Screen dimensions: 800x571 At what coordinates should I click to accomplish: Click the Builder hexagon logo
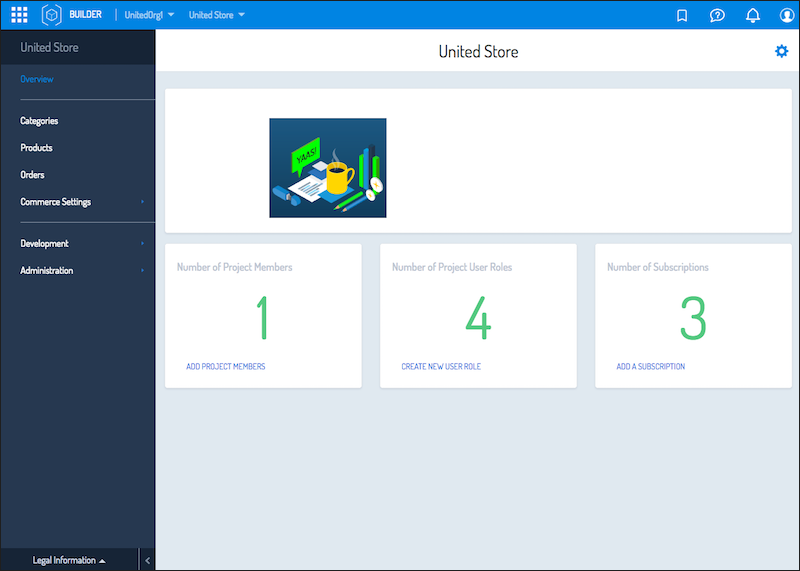coord(52,15)
